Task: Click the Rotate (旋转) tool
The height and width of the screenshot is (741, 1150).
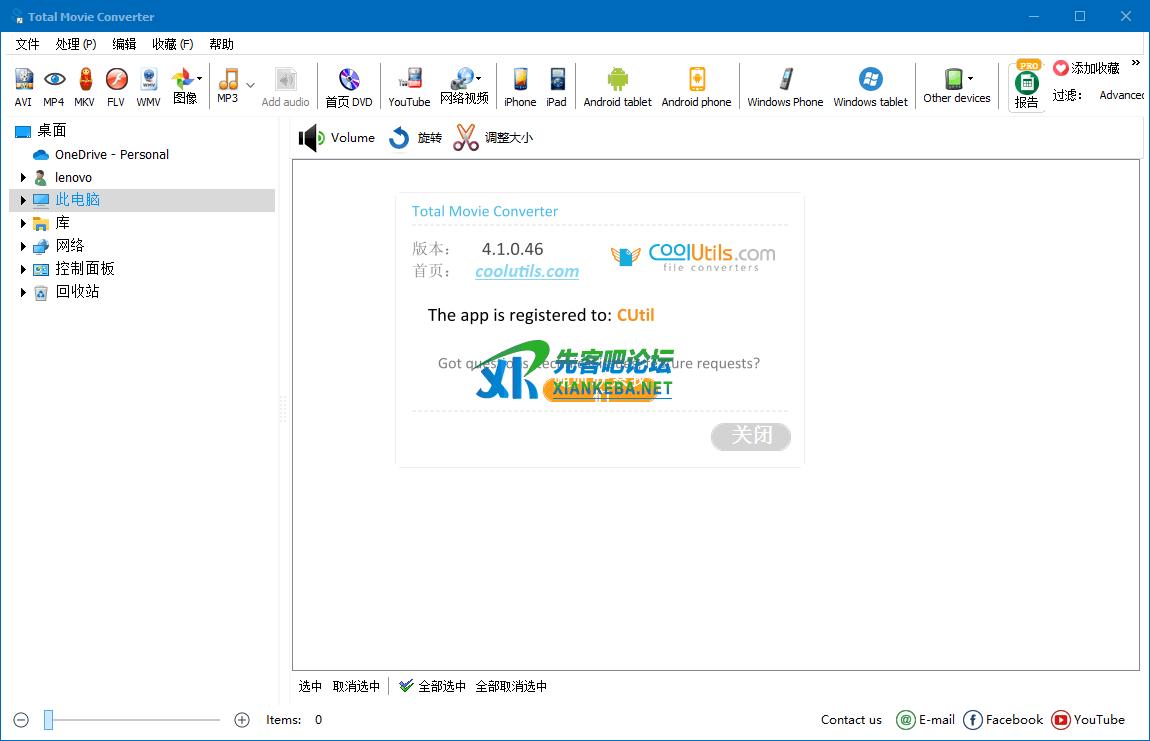Action: [415, 138]
